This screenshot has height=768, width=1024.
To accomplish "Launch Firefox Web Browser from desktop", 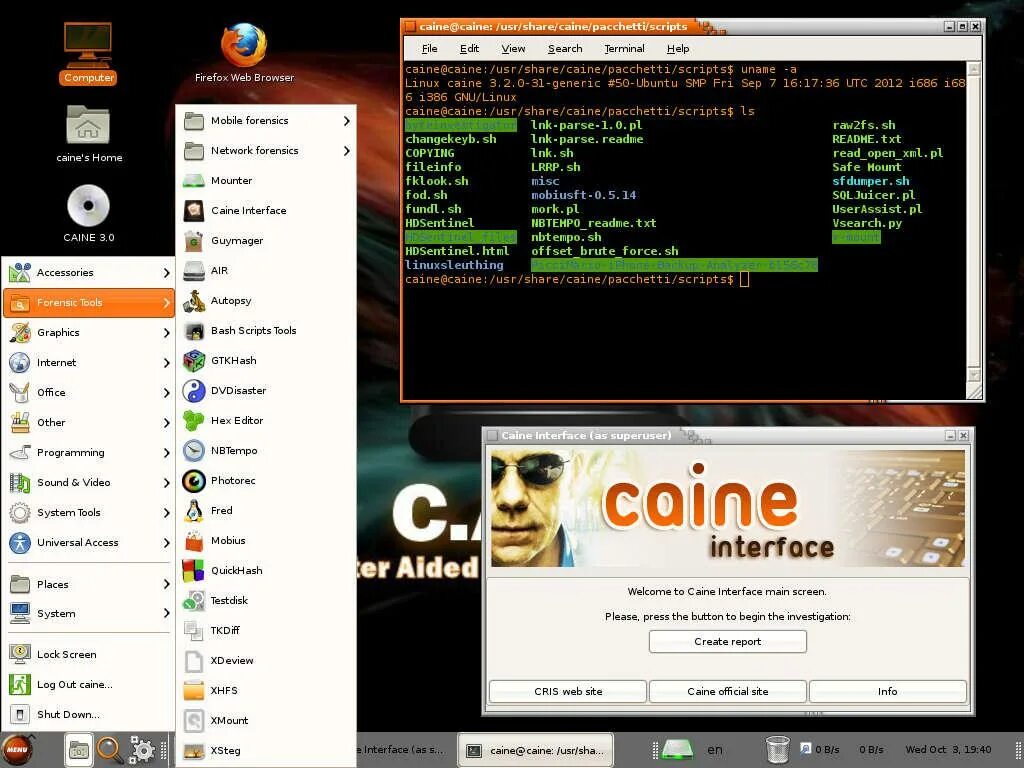I will (x=244, y=54).
